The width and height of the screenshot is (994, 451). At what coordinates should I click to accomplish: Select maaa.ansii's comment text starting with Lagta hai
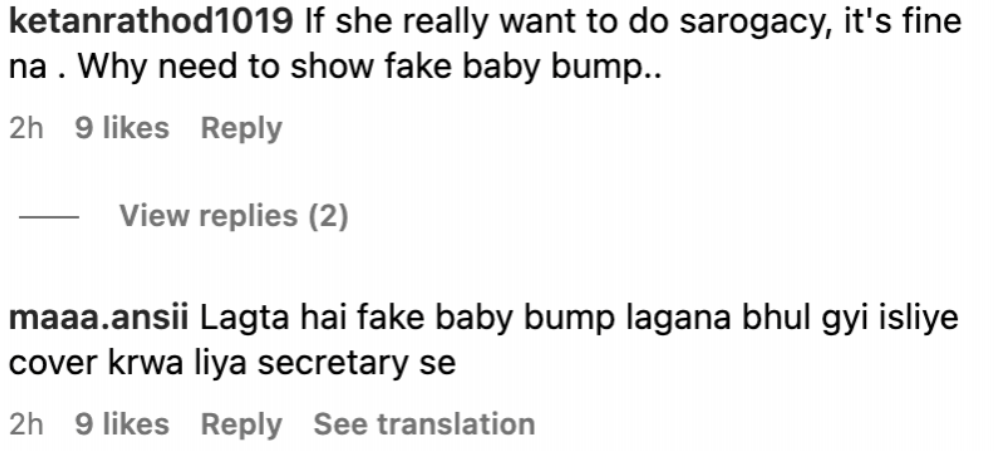pyautogui.click(x=483, y=341)
